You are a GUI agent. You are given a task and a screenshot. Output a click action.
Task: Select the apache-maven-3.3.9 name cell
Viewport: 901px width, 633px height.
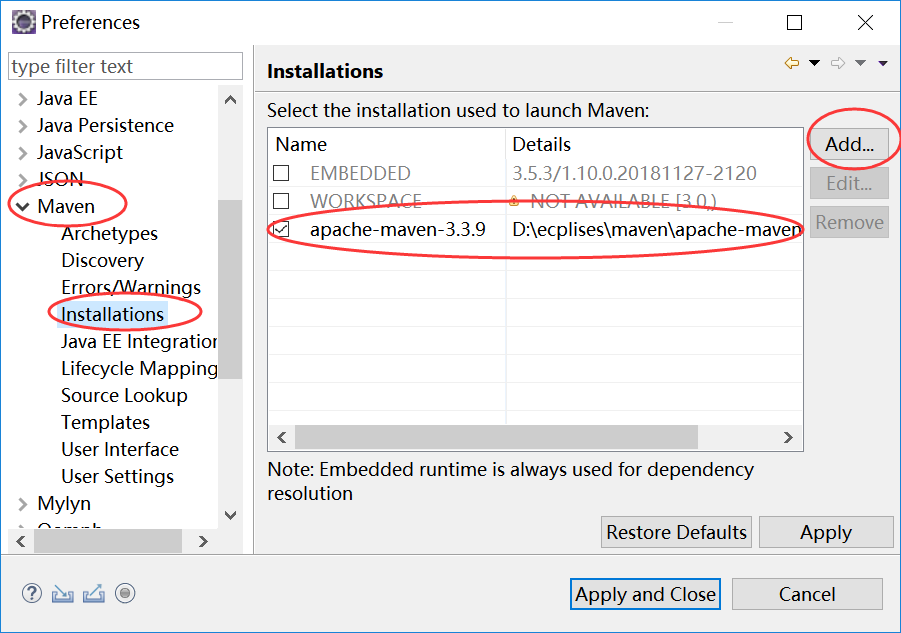[x=398, y=230]
